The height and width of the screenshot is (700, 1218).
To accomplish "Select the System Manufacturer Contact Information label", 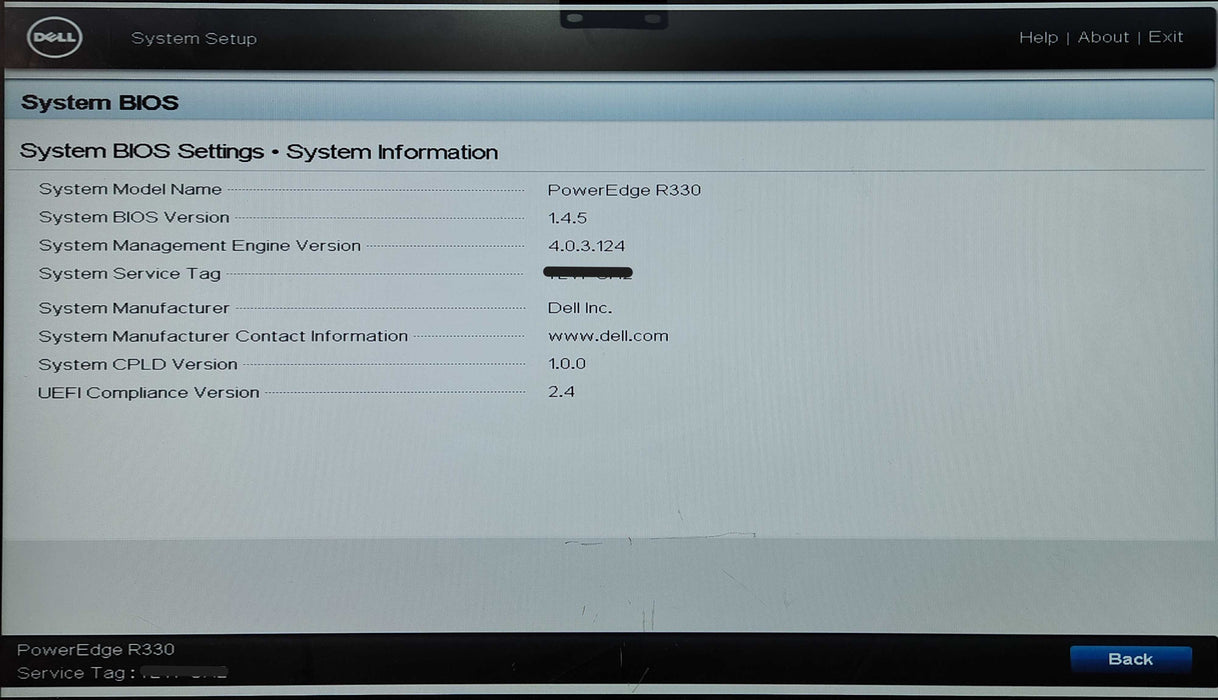I will coord(223,336).
